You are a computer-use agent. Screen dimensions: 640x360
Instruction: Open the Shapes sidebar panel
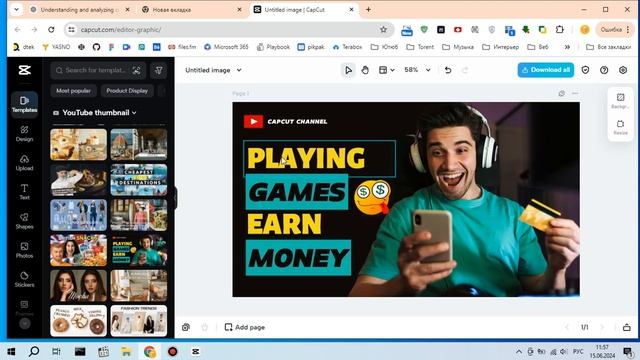click(x=24, y=221)
